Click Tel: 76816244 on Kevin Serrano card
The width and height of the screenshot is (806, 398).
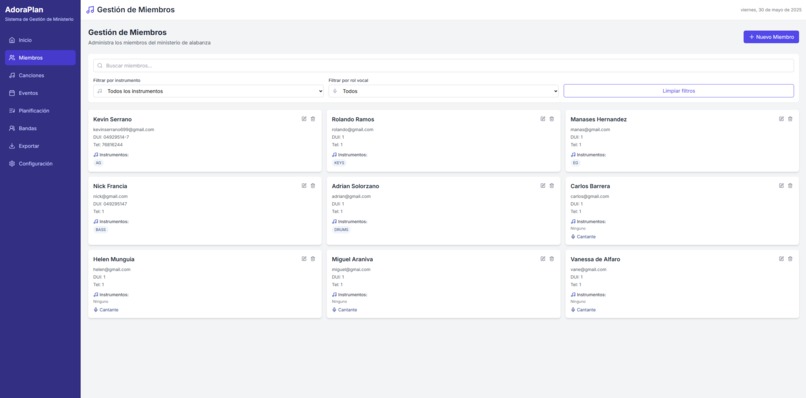point(108,144)
